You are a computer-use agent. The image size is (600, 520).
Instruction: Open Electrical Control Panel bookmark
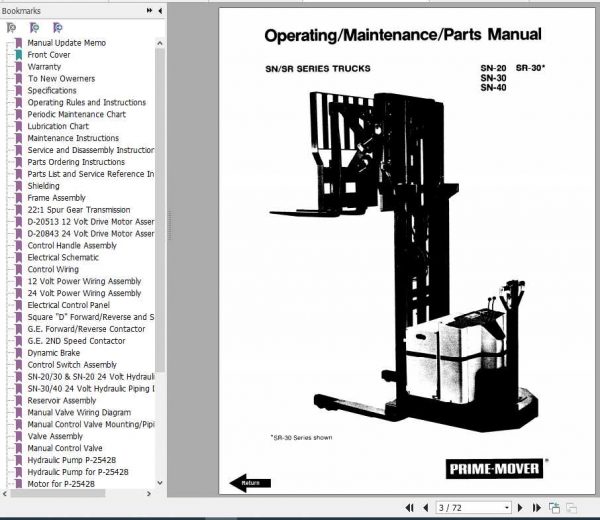point(68,305)
